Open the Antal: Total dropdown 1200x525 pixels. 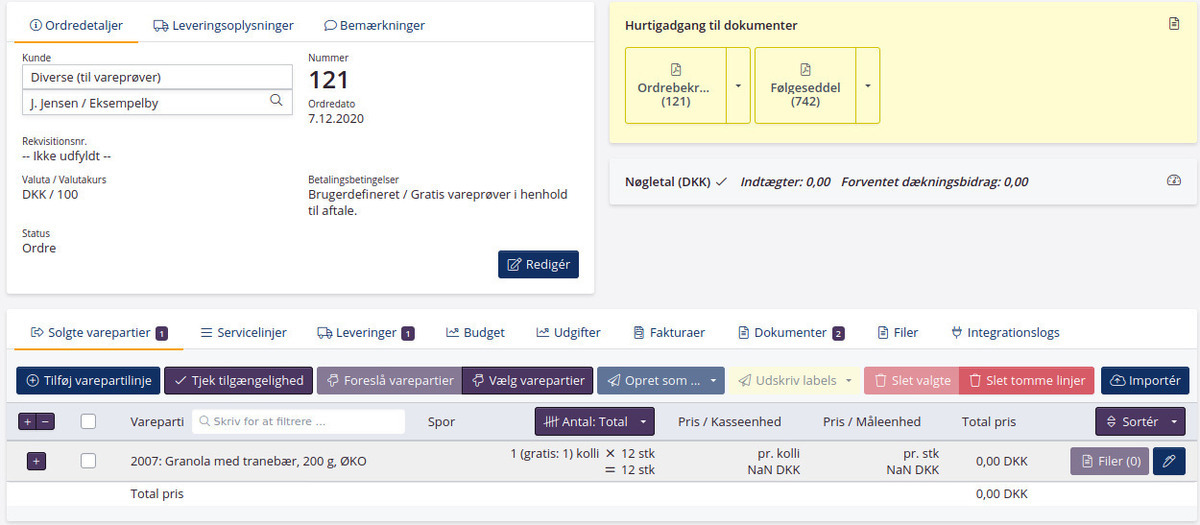594,422
